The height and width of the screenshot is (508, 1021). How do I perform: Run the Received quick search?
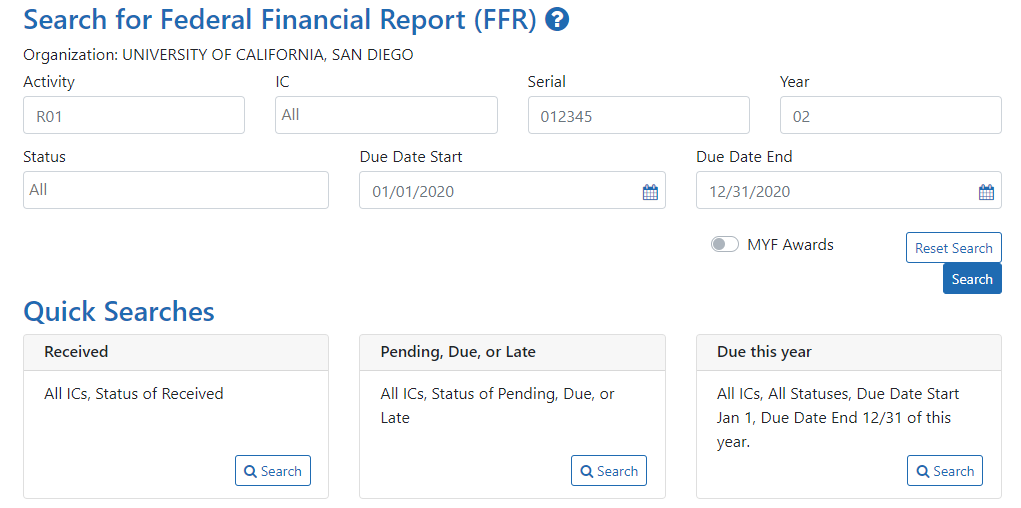[273, 471]
